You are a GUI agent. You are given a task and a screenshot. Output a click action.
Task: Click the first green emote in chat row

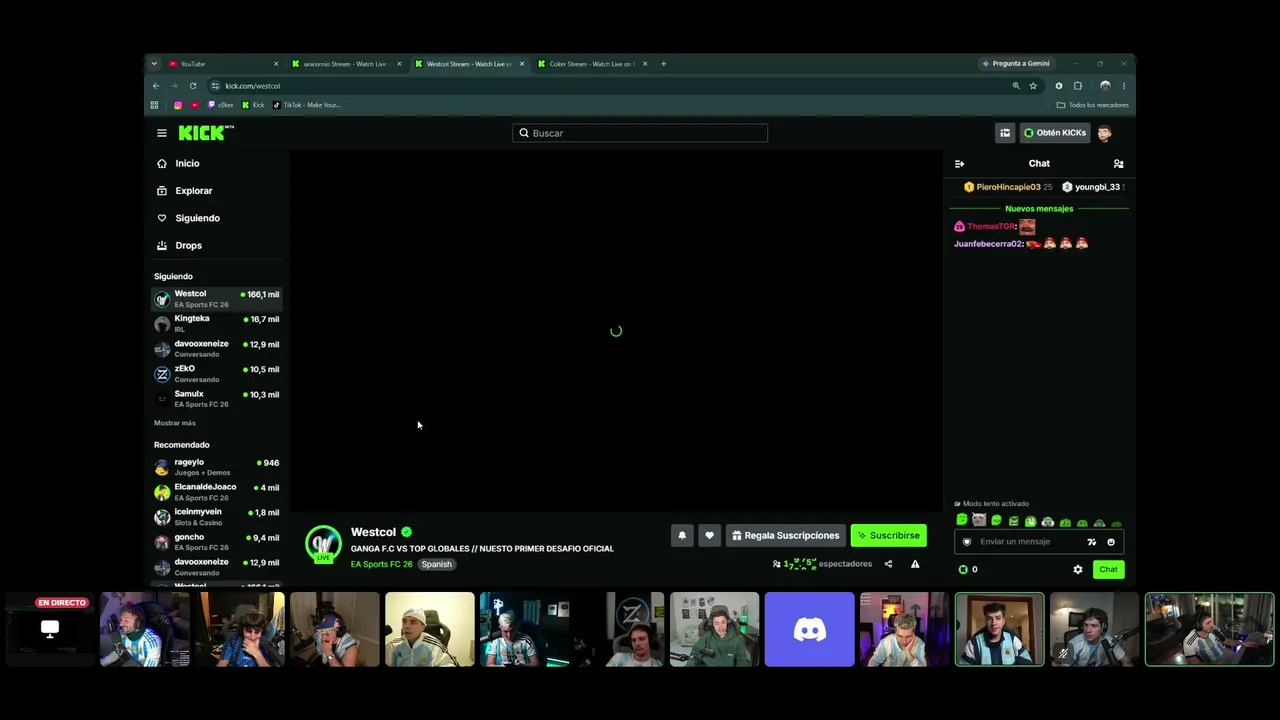pos(962,520)
